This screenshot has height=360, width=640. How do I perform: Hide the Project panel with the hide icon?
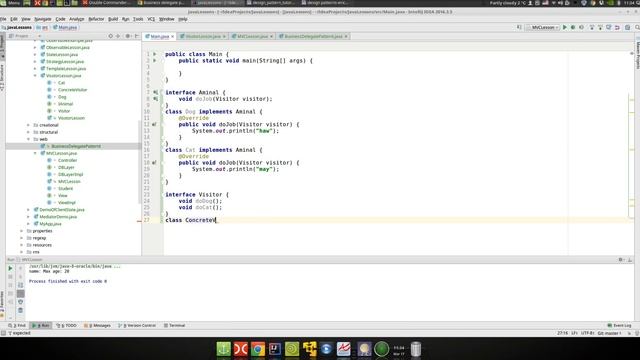click(137, 36)
